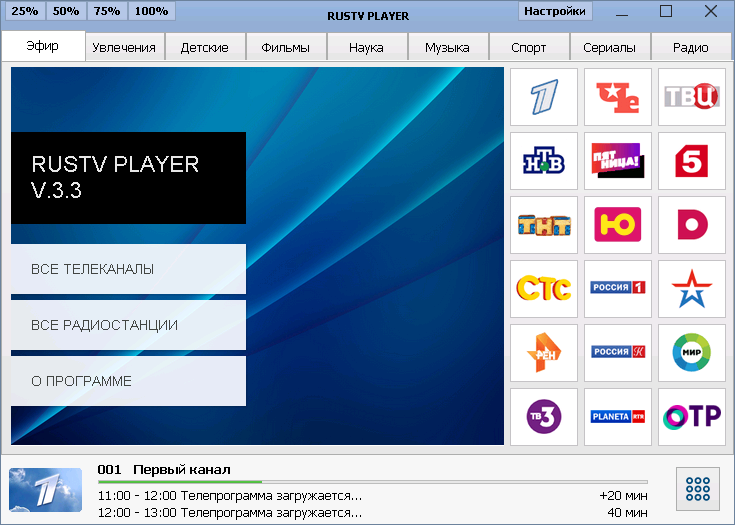Open the TNT channel logo tile
735x525 pixels.
[x=544, y=225]
